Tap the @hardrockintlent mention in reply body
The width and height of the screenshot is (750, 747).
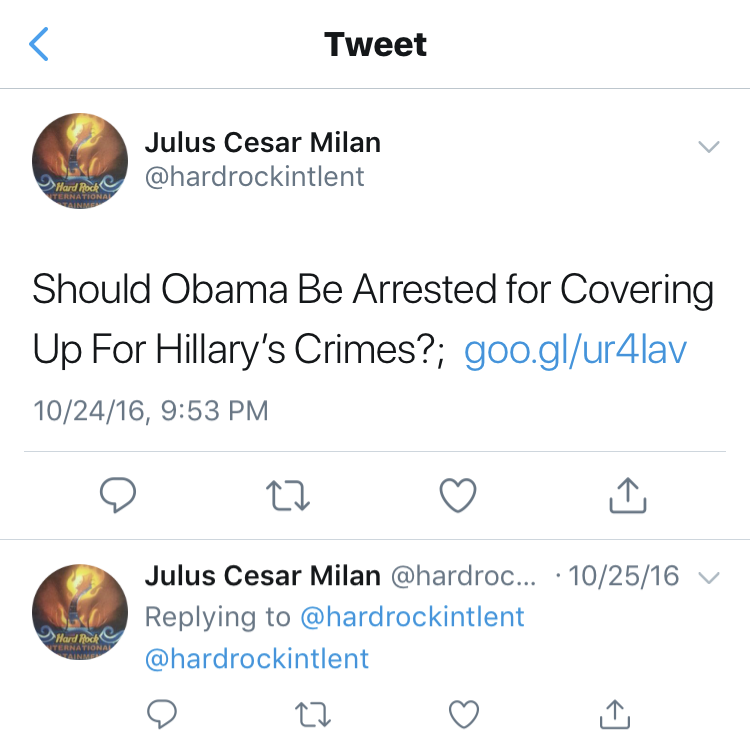pos(257,659)
